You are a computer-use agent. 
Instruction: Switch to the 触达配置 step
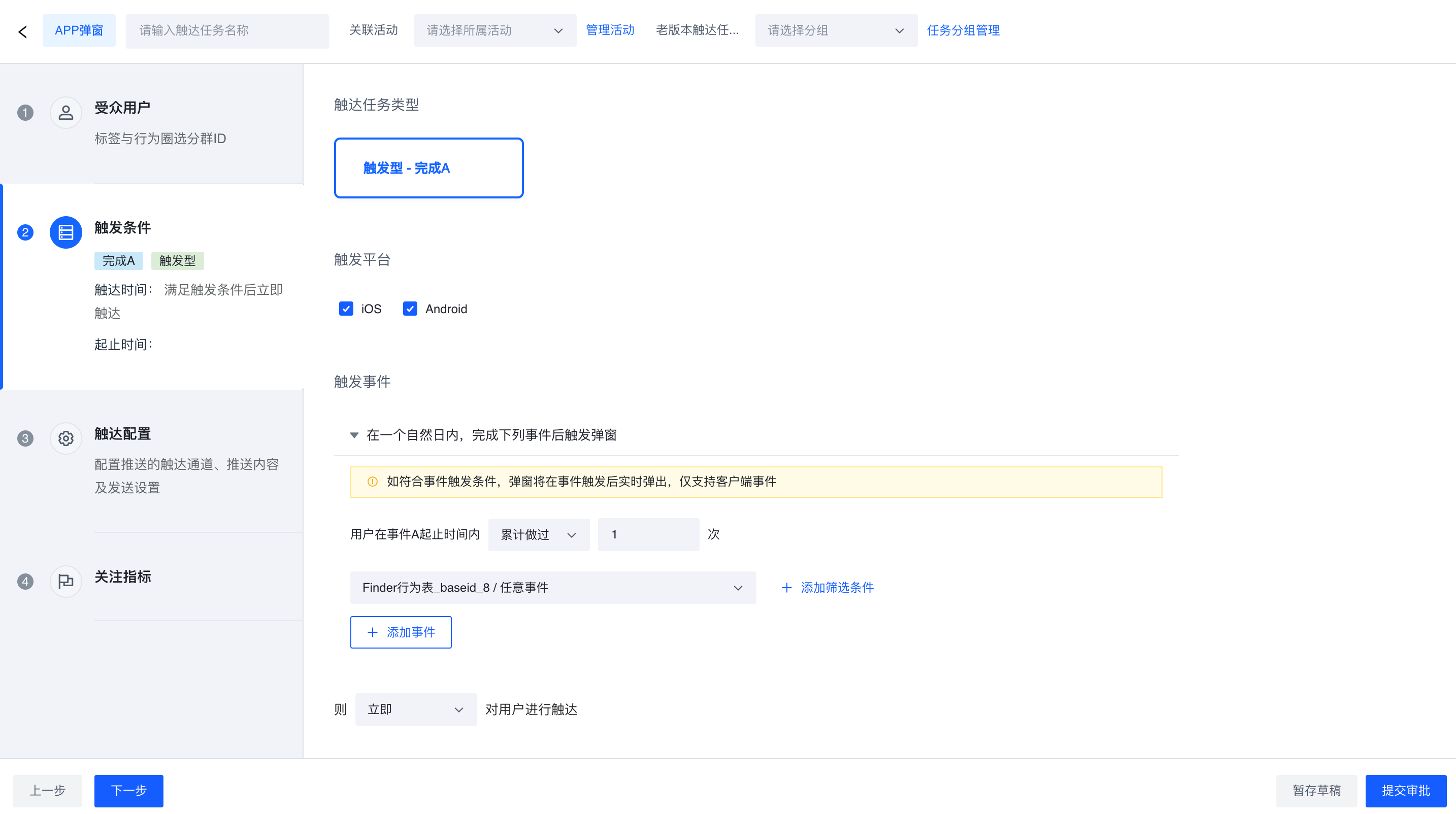tap(123, 434)
